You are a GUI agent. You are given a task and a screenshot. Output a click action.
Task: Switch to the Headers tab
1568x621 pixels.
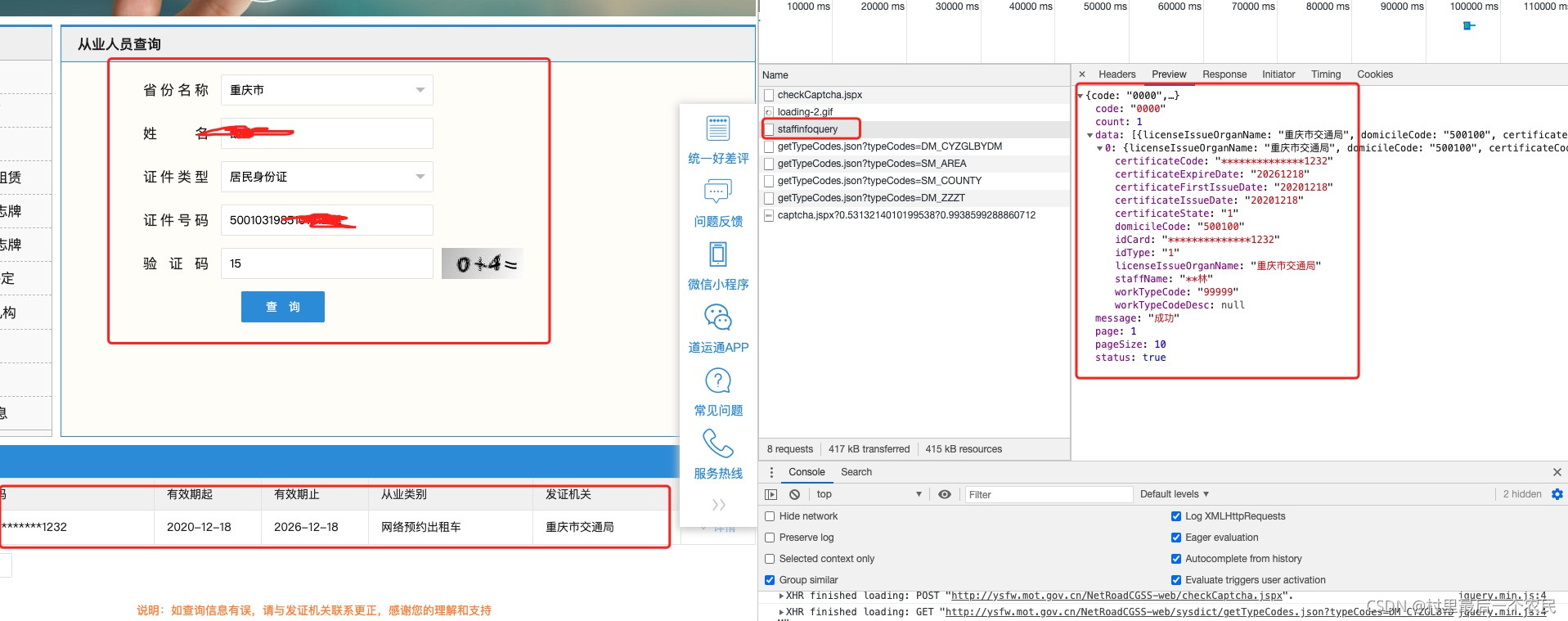[x=1117, y=74]
